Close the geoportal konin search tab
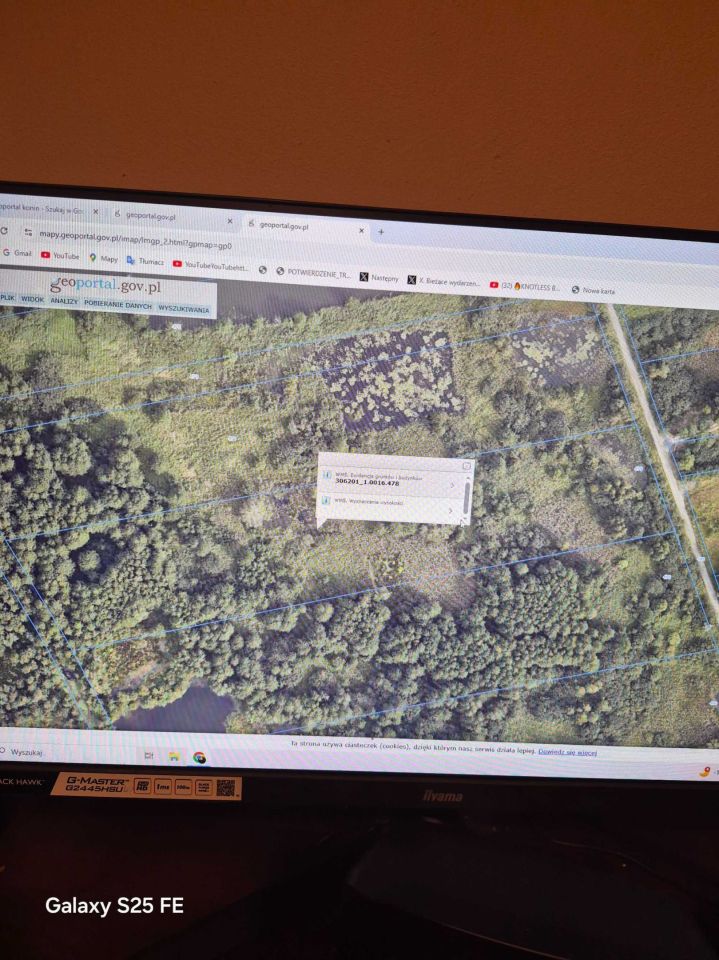The image size is (719, 960). click(x=95, y=212)
